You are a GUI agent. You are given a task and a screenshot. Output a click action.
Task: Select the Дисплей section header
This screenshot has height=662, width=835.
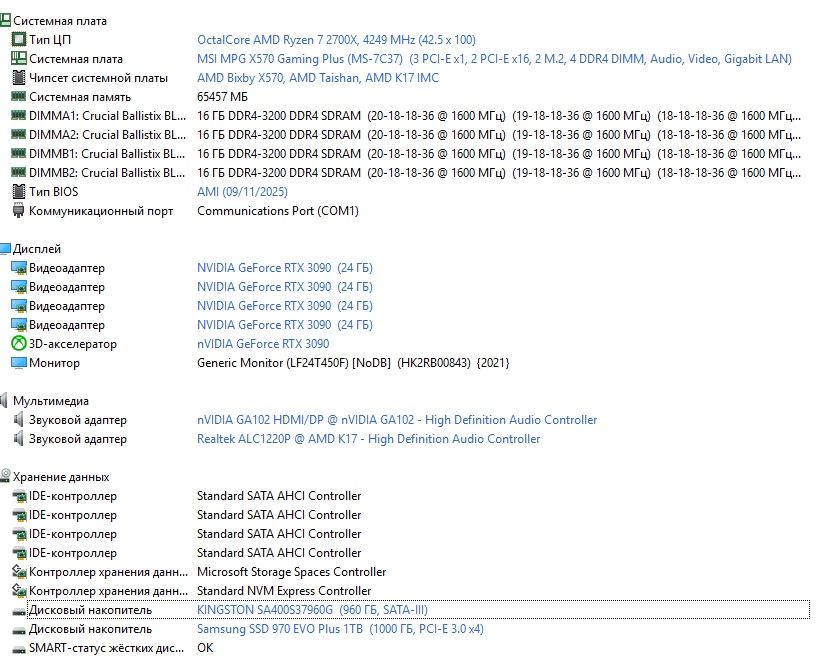[x=37, y=249]
